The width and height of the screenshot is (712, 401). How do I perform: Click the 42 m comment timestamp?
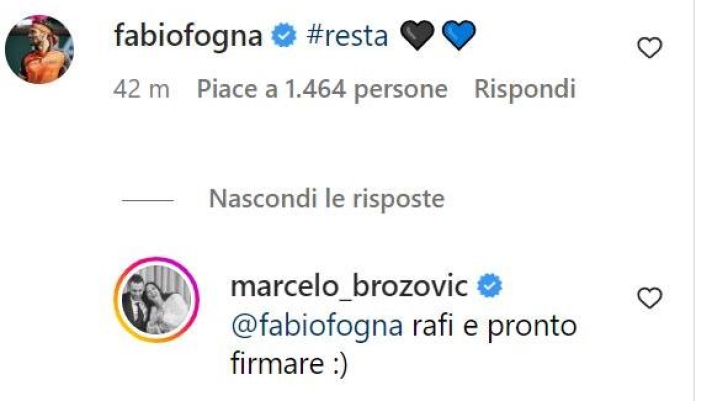(x=142, y=89)
